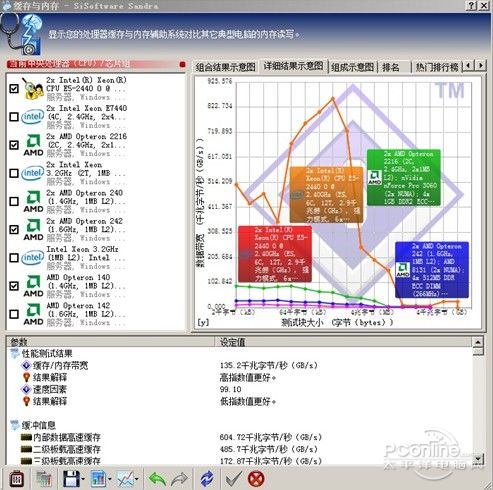This screenshot has width=493, height=490.
Task: Click the stethoscope Sandra logo icon
Action: [21, 34]
